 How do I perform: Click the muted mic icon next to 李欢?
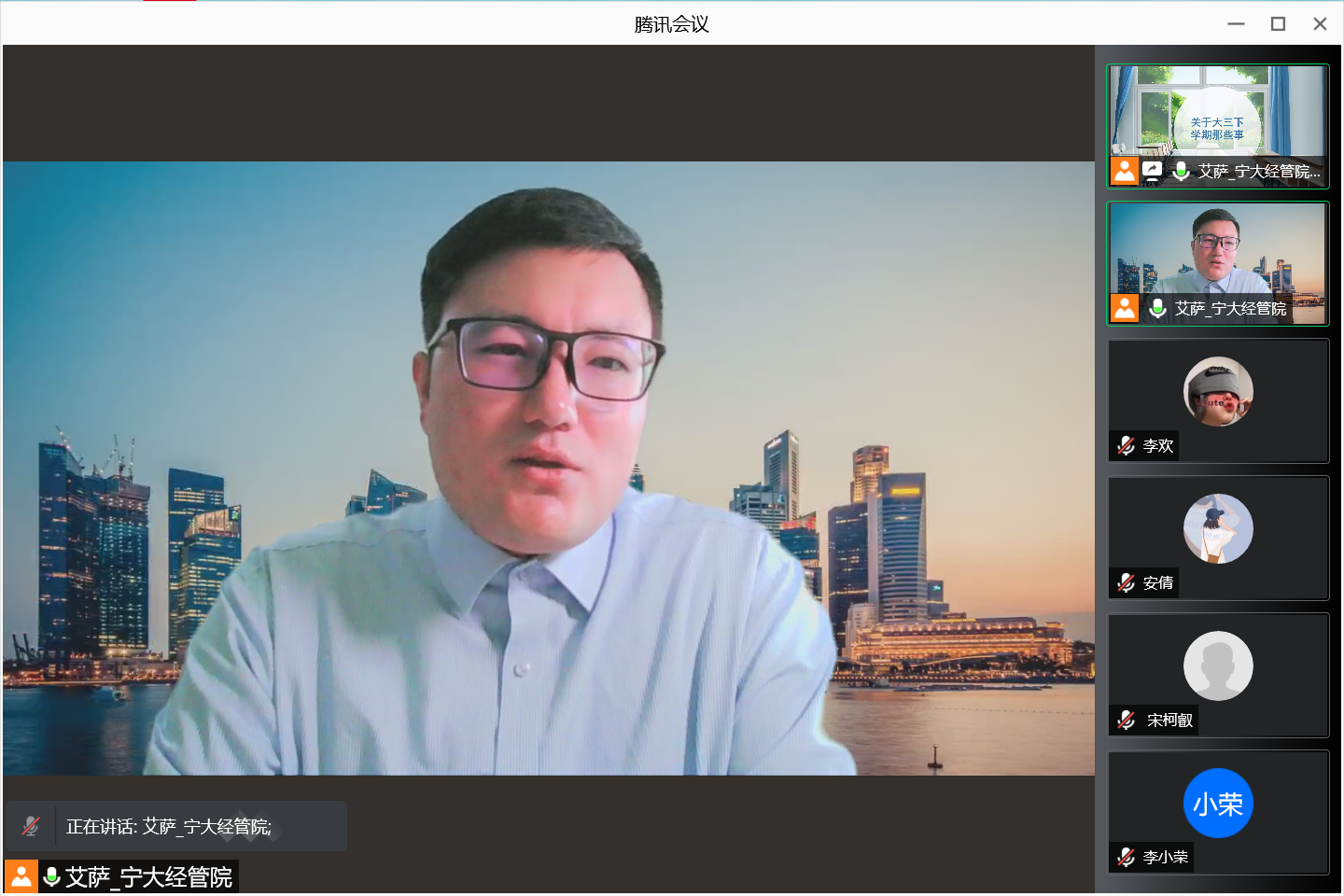(x=1127, y=446)
